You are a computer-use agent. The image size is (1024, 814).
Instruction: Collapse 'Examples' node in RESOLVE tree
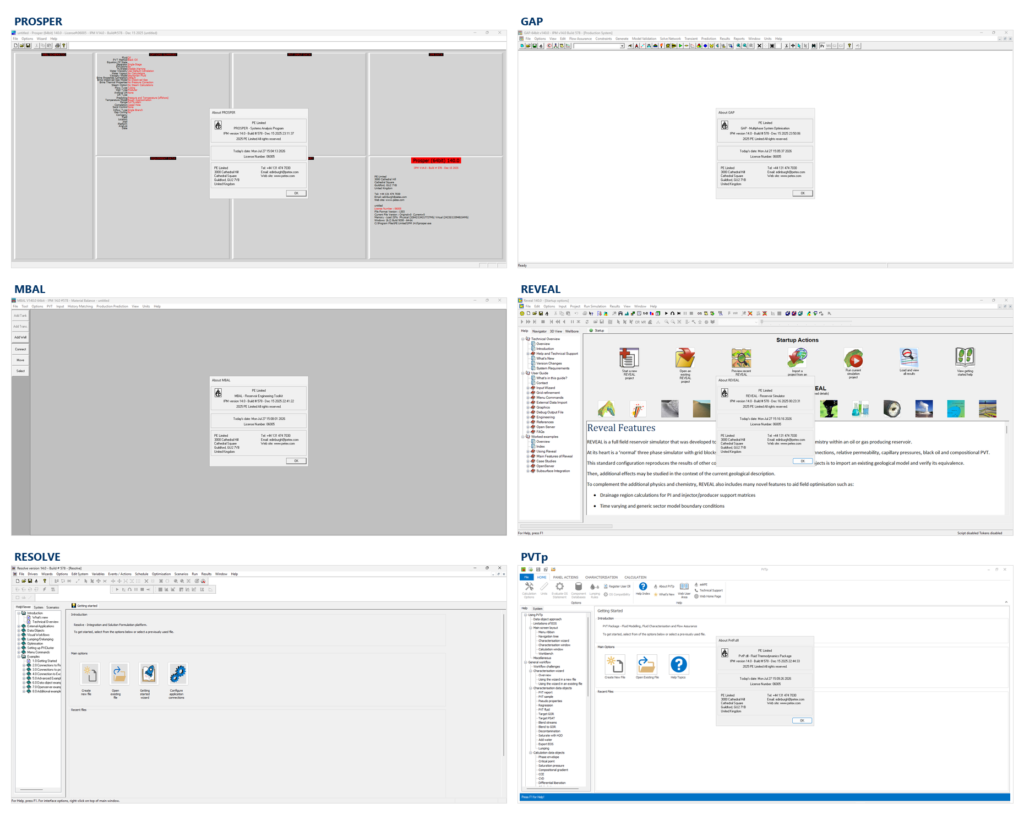coord(18,657)
